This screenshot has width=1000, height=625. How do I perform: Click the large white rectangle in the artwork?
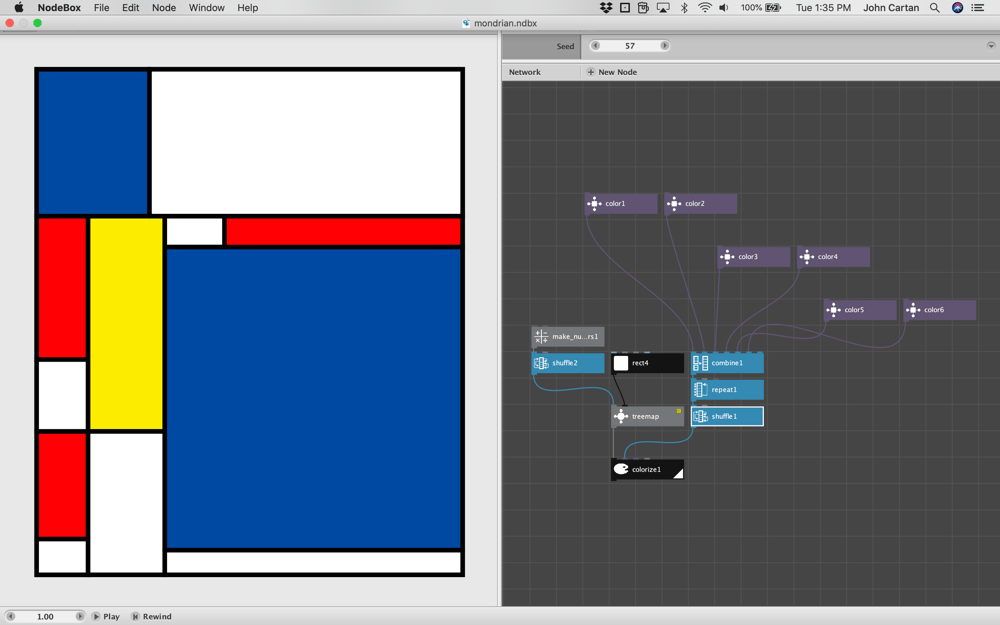[x=305, y=142]
